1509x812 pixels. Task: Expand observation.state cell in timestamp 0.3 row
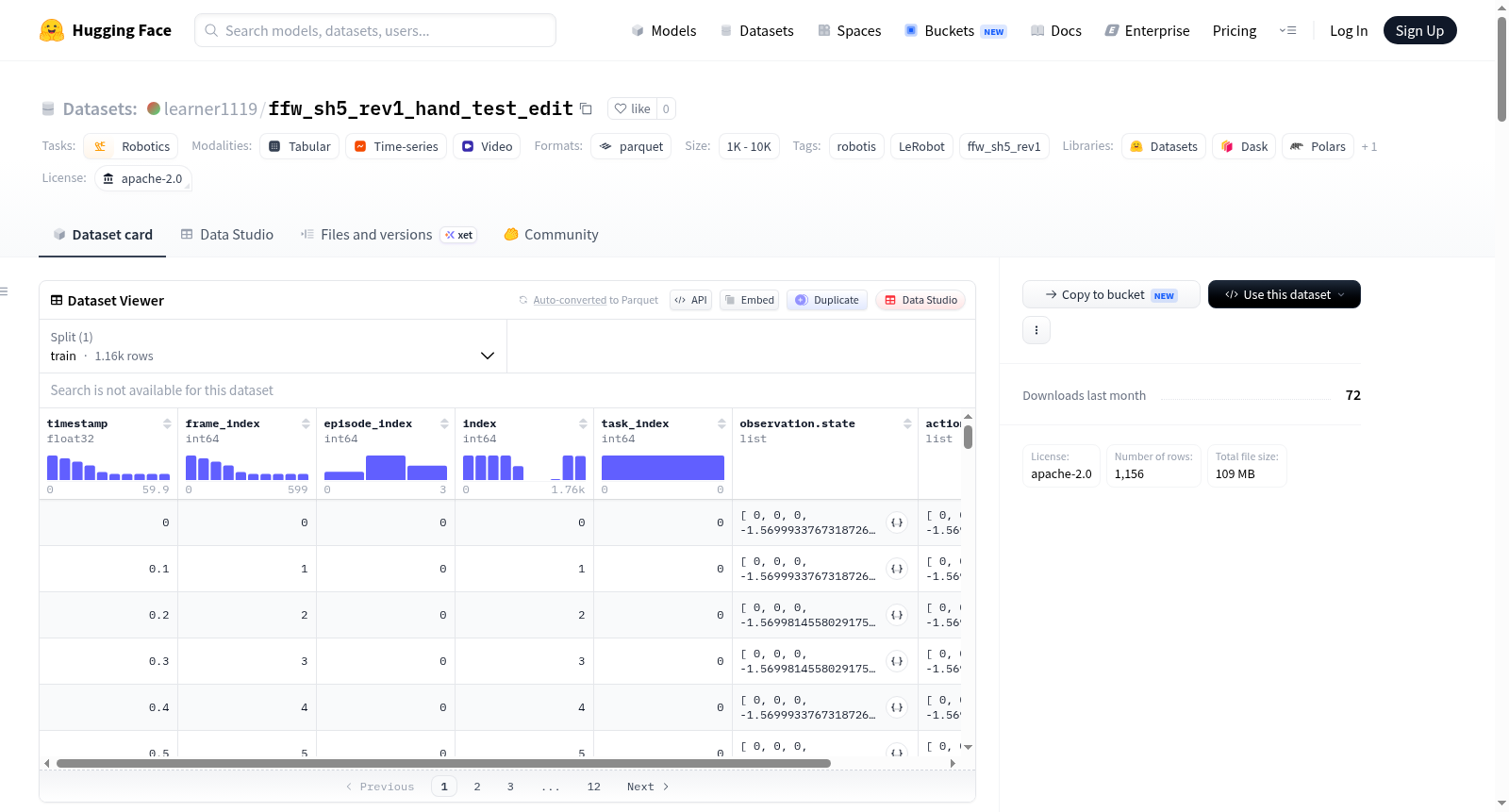(x=897, y=661)
